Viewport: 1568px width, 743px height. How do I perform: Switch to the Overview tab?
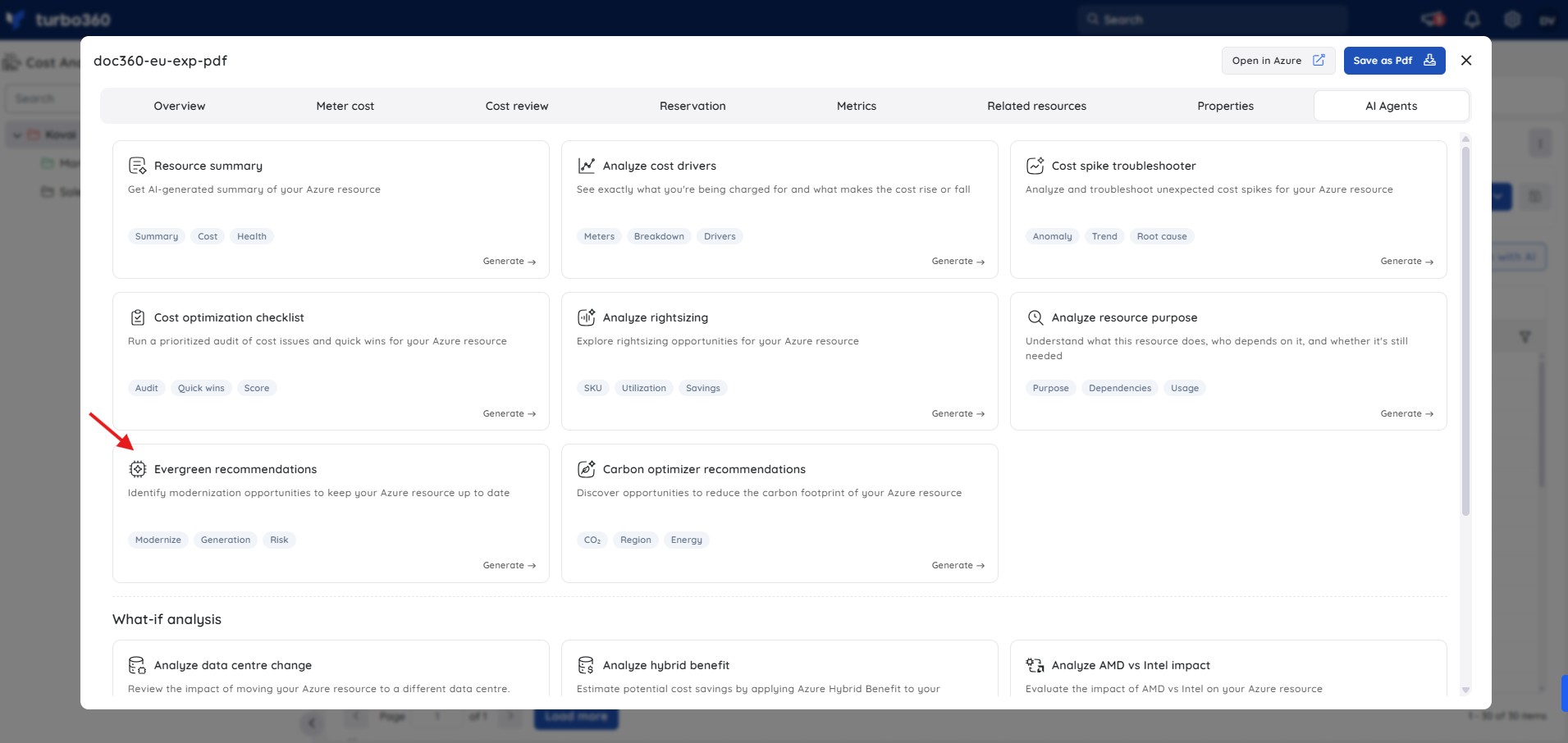tap(180, 106)
